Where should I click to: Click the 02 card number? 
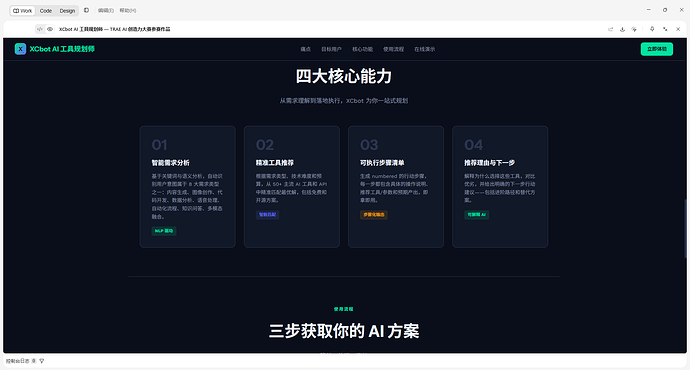pyautogui.click(x=264, y=145)
